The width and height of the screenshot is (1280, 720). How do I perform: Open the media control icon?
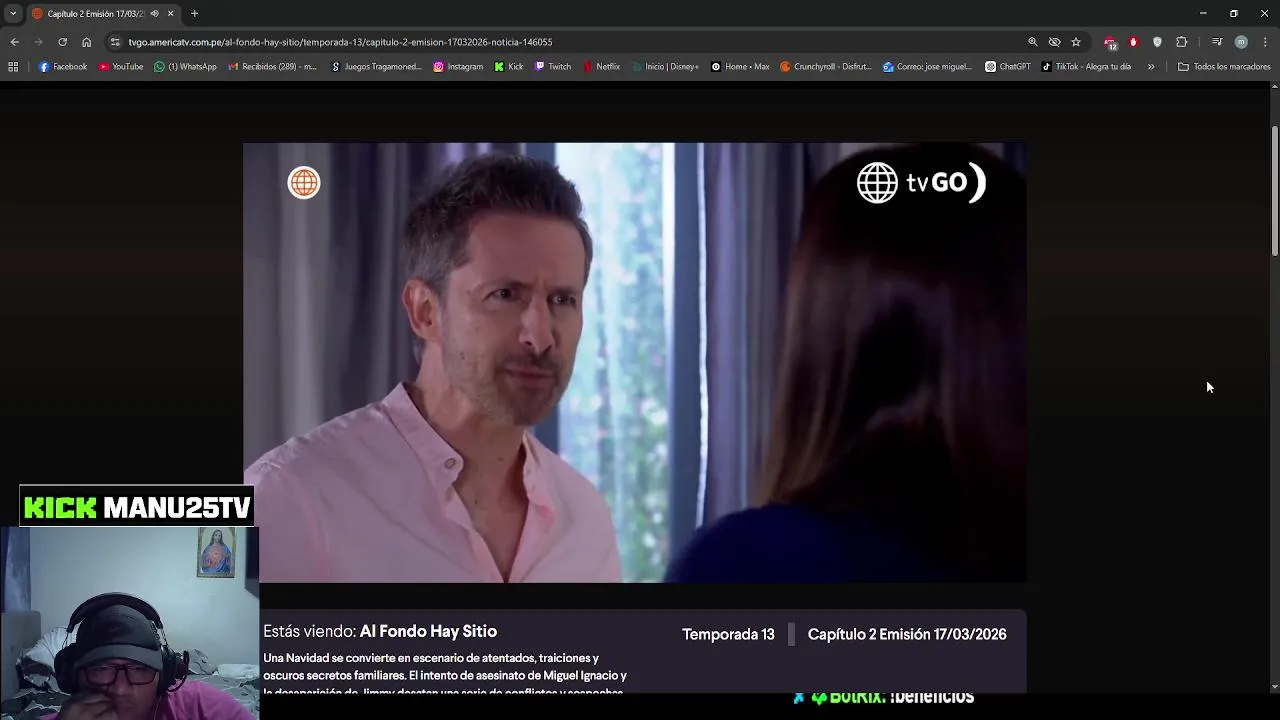[1217, 42]
